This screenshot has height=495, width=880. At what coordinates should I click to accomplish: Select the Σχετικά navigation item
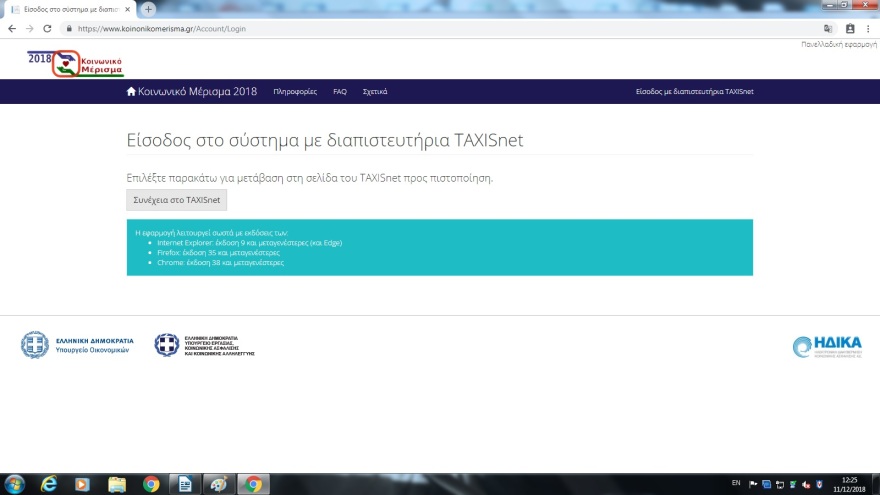point(375,92)
